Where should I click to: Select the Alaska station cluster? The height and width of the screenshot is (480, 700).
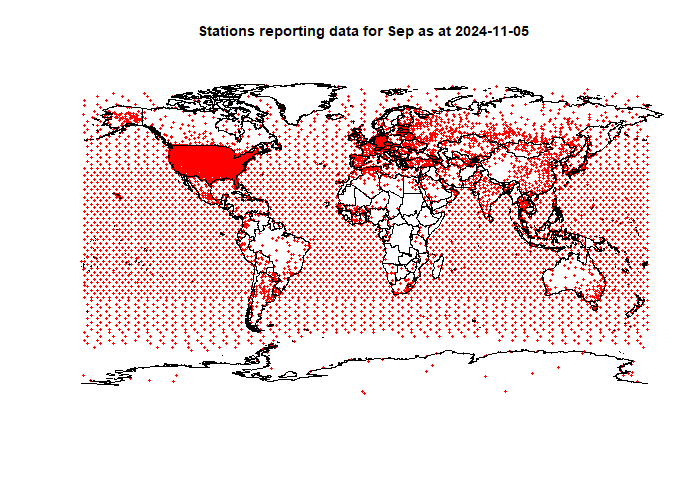click(x=123, y=118)
